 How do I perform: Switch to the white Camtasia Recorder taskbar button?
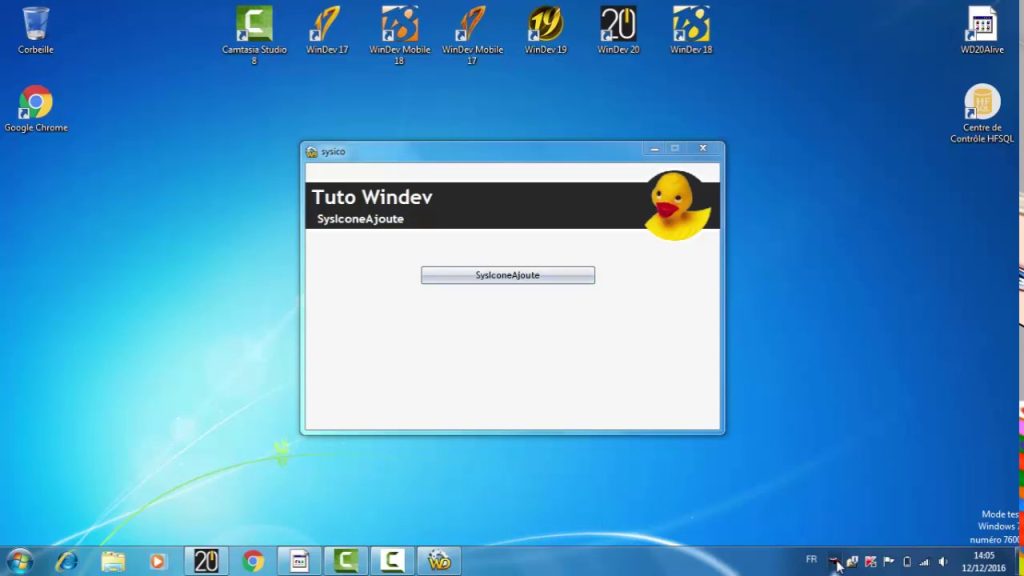pyautogui.click(x=392, y=561)
